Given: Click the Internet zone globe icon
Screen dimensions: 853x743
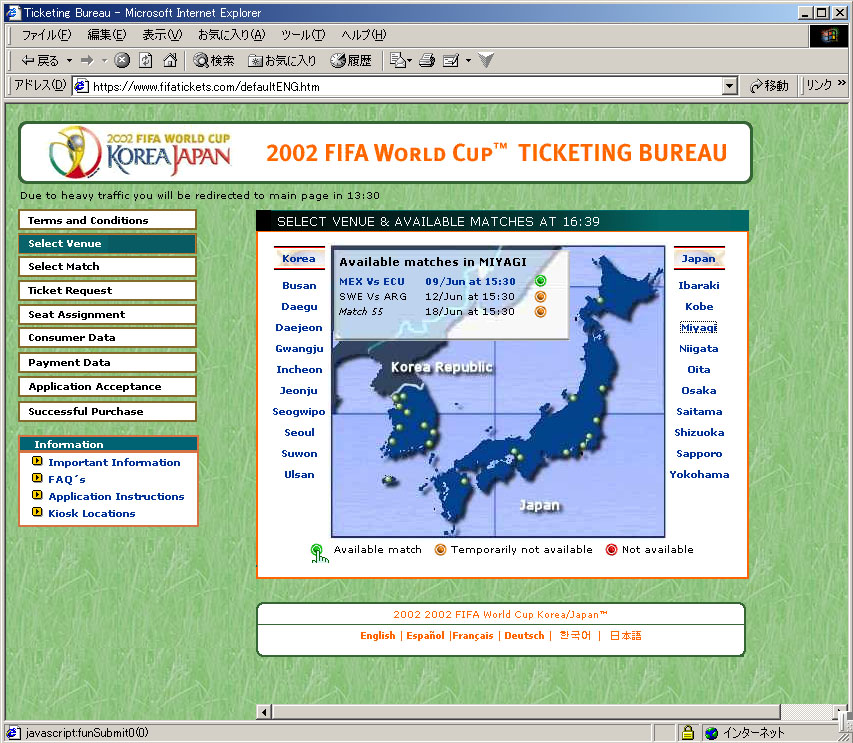Looking at the screenshot, I should click(x=712, y=733).
